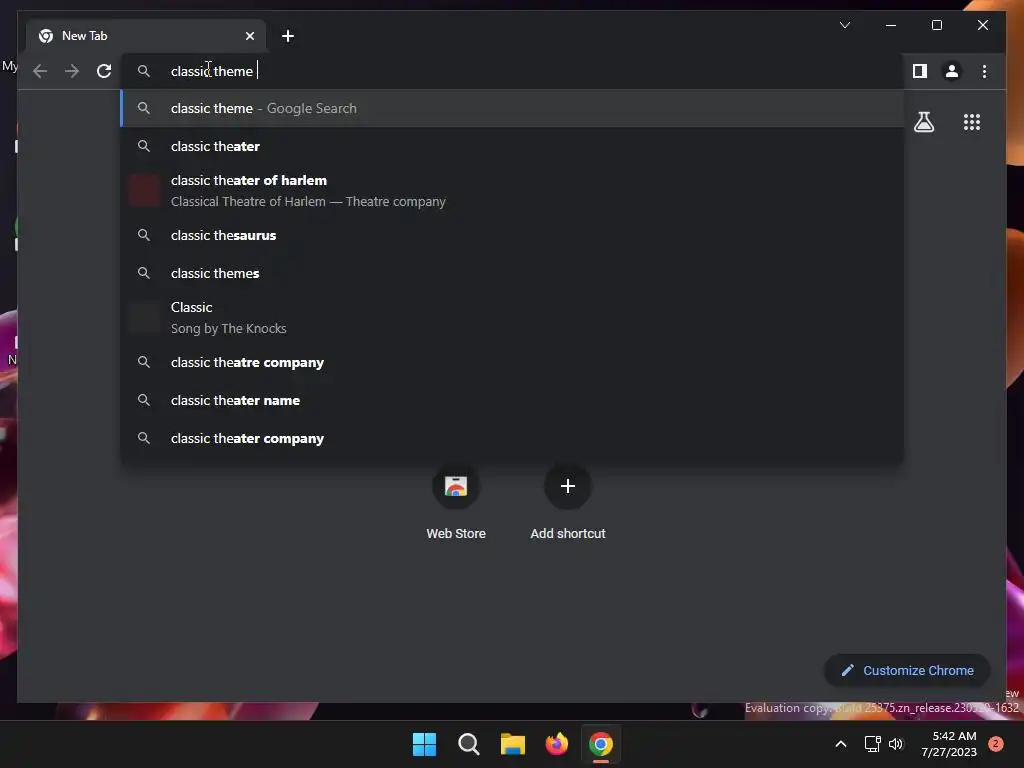Open the Chrome side panel icon
This screenshot has height=768, width=1024.
(920, 71)
